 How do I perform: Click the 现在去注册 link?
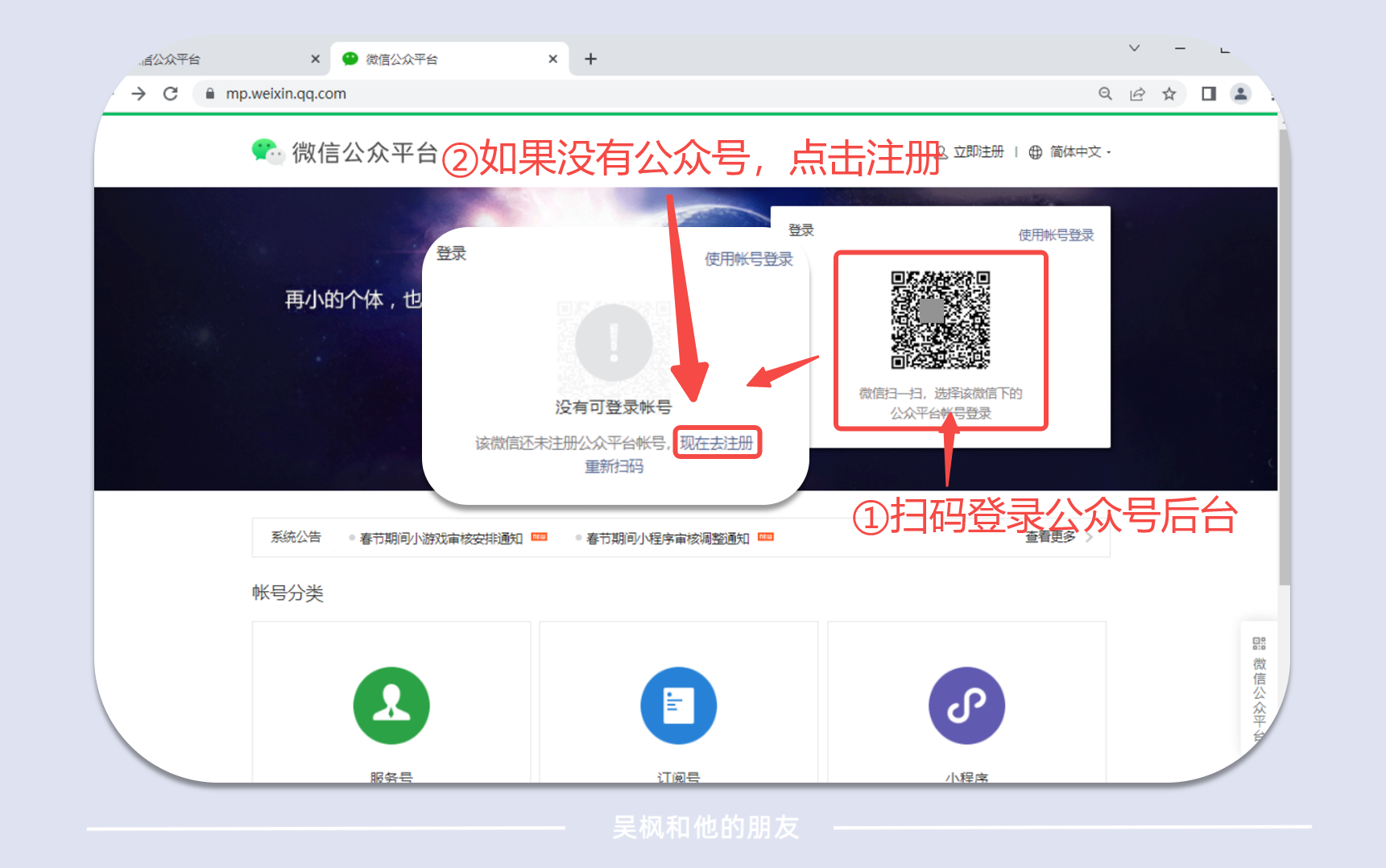[717, 443]
